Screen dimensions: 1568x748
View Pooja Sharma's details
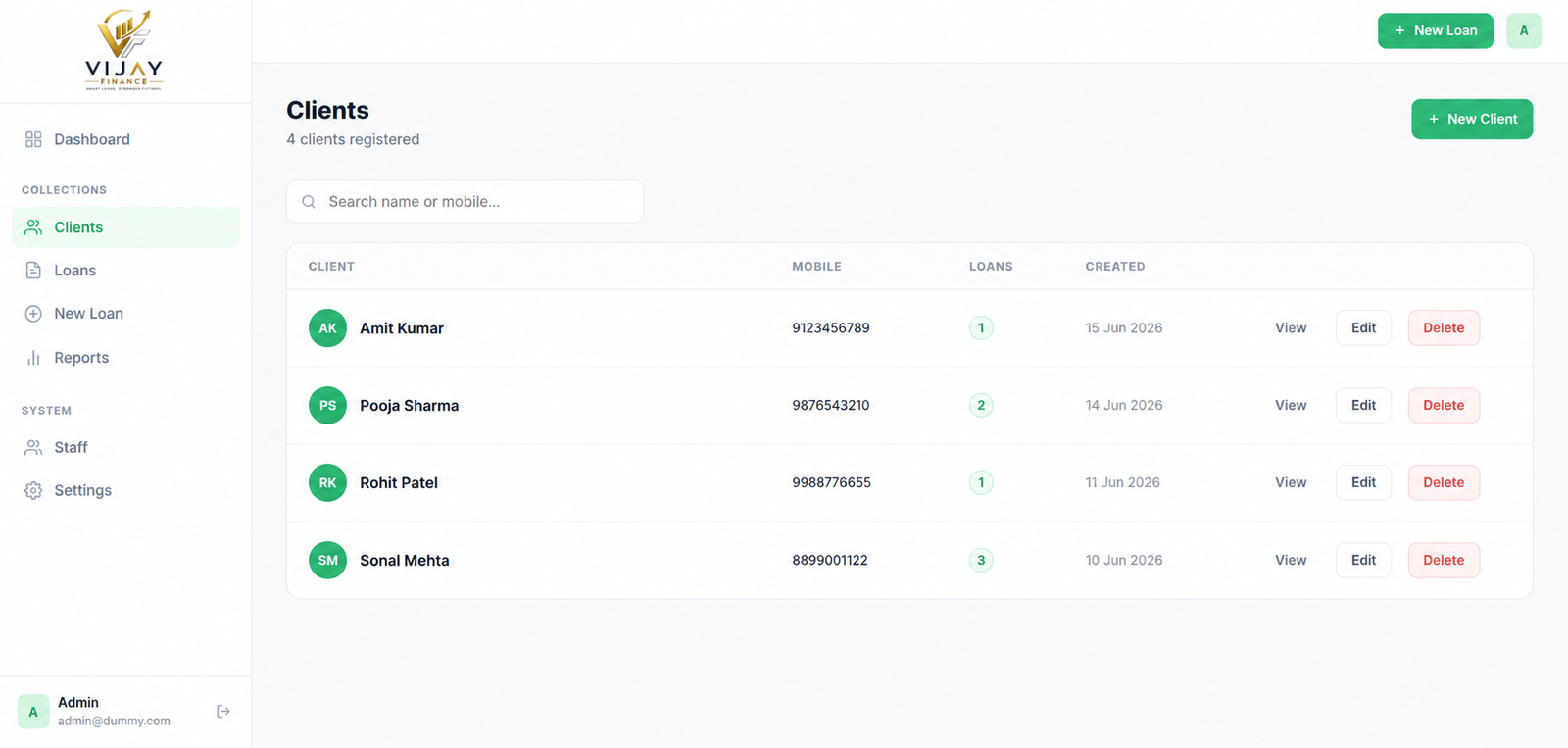pyautogui.click(x=1291, y=405)
